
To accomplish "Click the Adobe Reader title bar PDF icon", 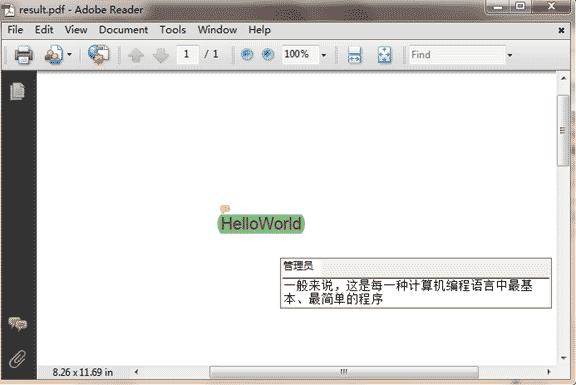I will point(8,10).
